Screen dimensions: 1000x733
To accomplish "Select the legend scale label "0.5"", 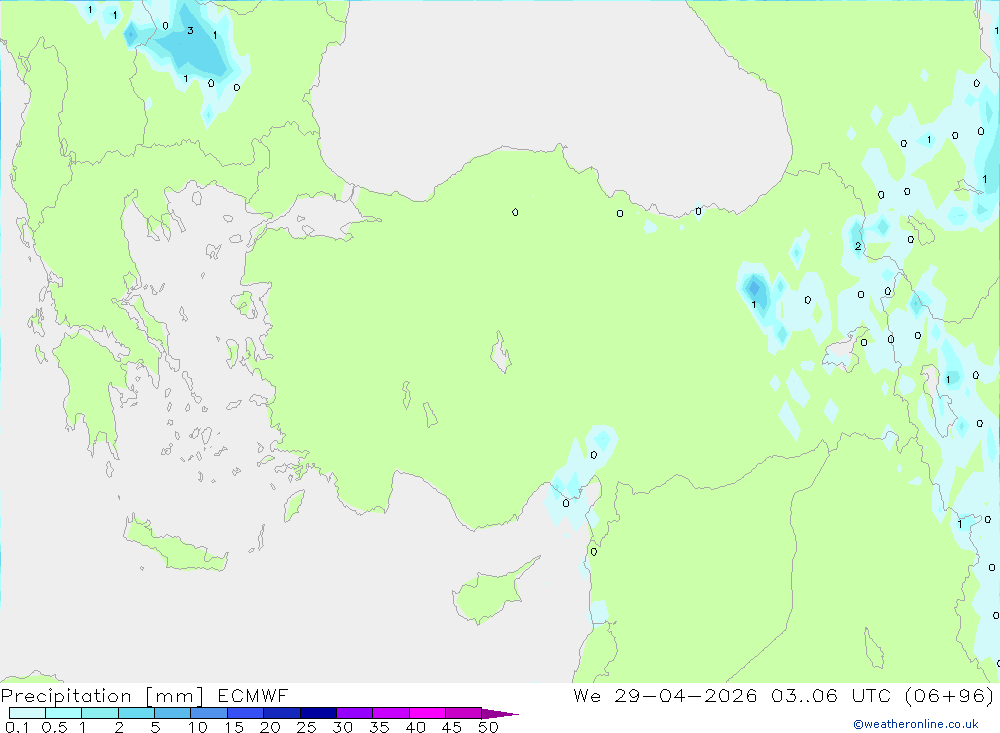I will click(x=54, y=727).
